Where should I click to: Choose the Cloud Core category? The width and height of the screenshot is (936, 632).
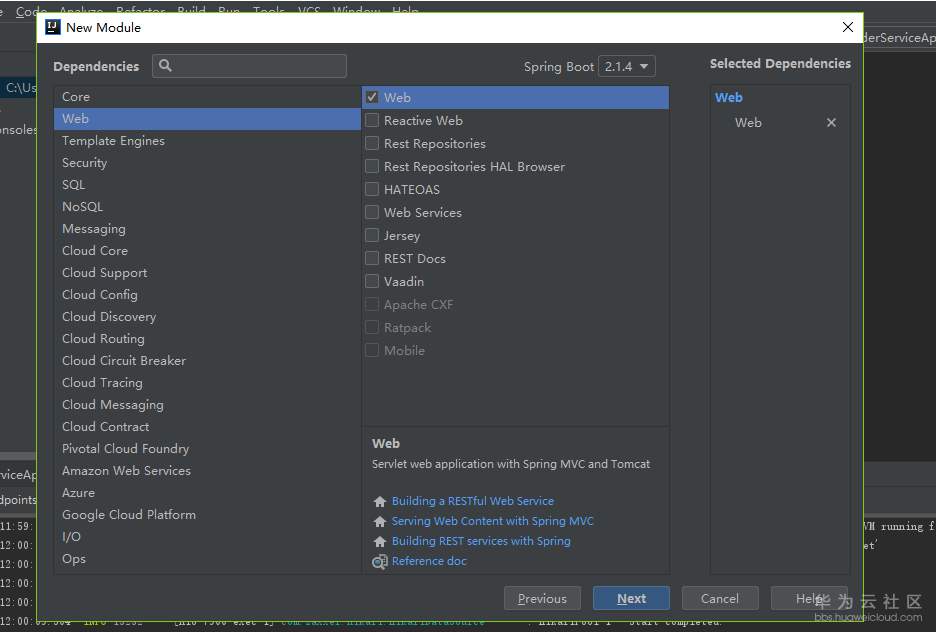point(207,251)
